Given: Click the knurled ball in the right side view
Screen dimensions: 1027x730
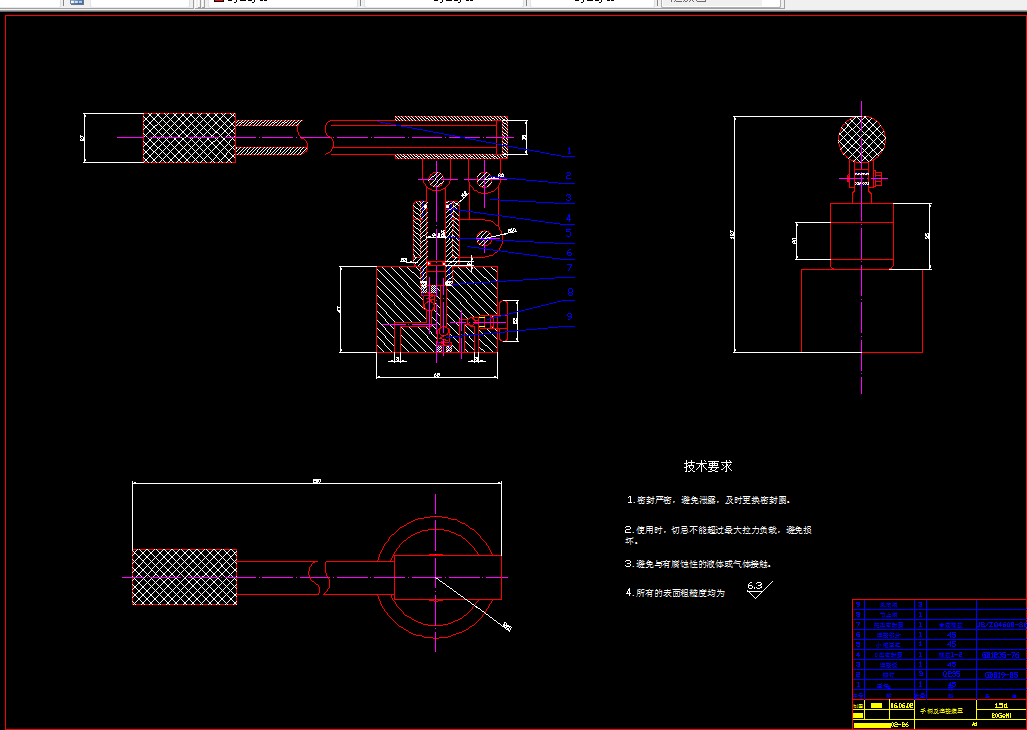Looking at the screenshot, I should pos(862,139).
